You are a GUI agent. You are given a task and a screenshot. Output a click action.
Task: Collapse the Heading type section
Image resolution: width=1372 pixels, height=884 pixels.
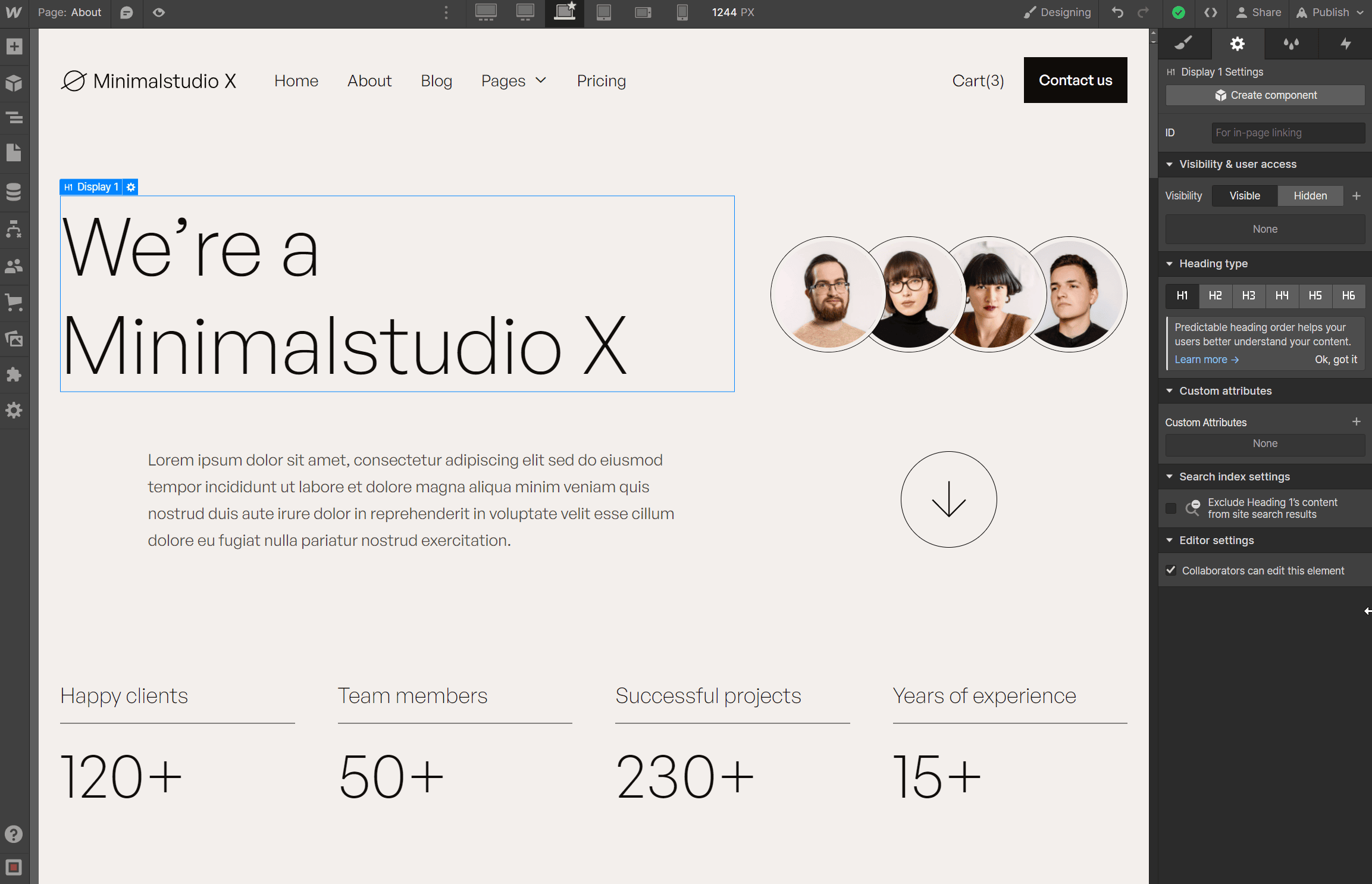point(1170,263)
